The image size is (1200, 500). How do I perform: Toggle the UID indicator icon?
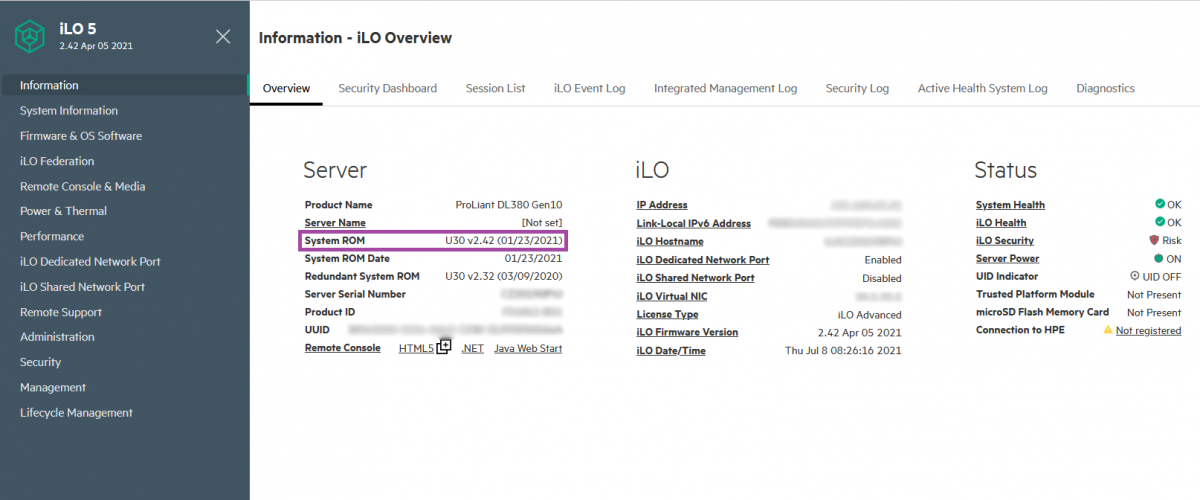coord(1134,276)
